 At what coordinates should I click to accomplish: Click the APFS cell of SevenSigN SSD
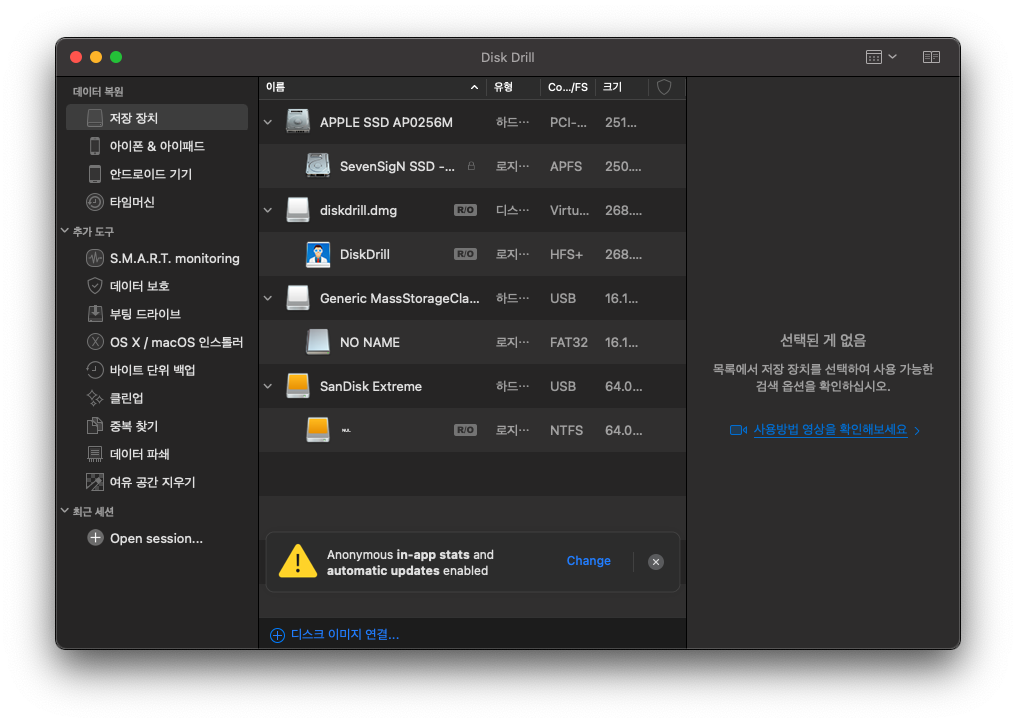pyautogui.click(x=566, y=166)
